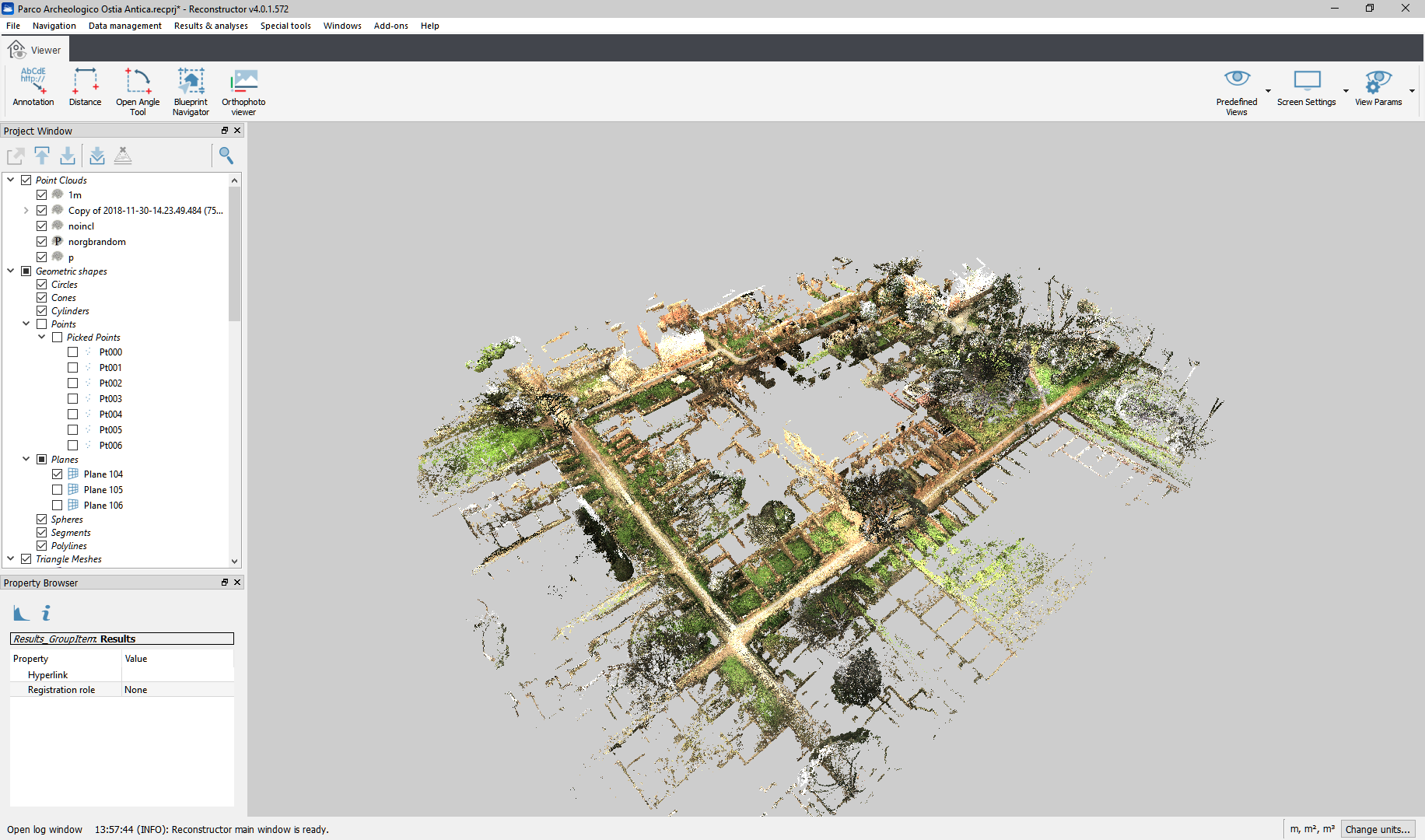Click the Change units button

[1377, 829]
